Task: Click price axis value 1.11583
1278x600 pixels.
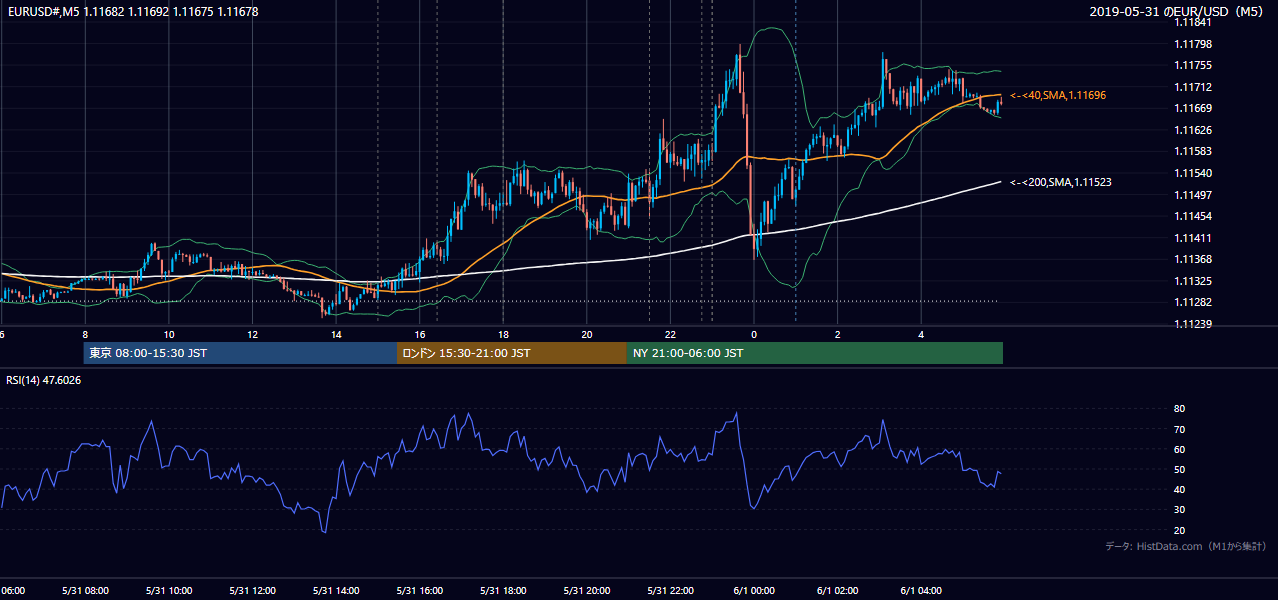Action: (1194, 151)
